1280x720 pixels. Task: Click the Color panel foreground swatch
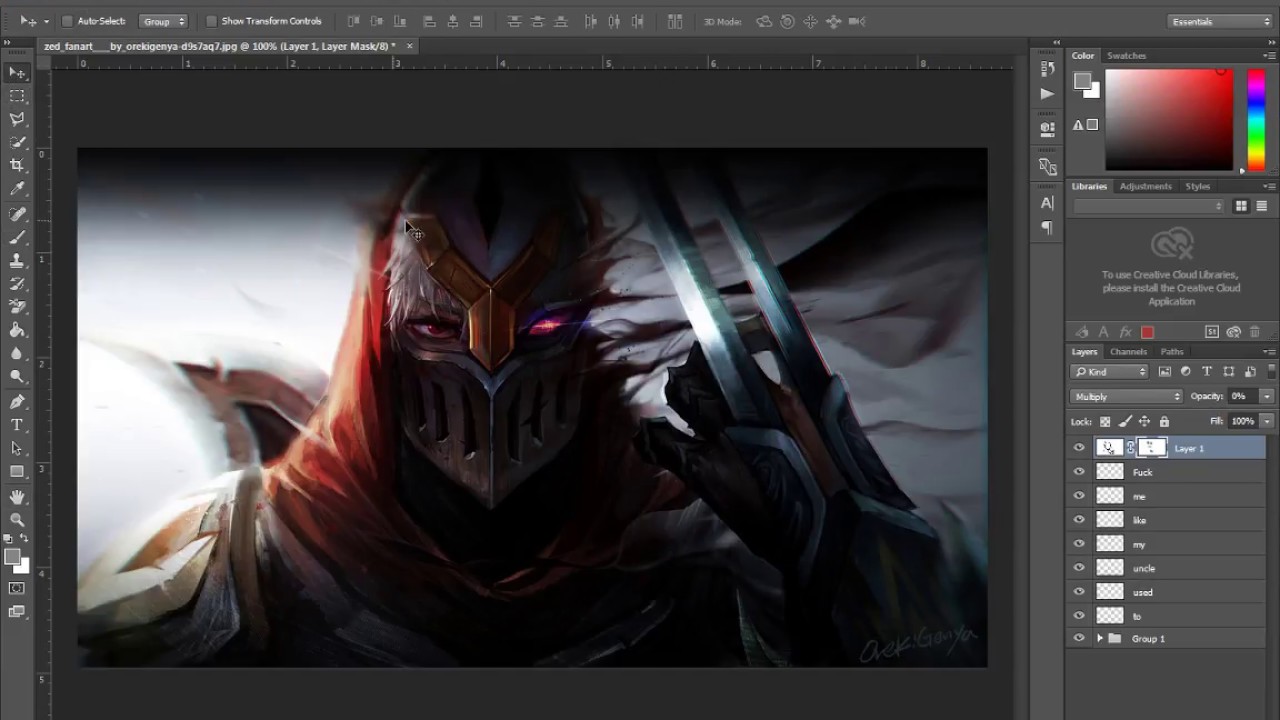[x=1082, y=82]
